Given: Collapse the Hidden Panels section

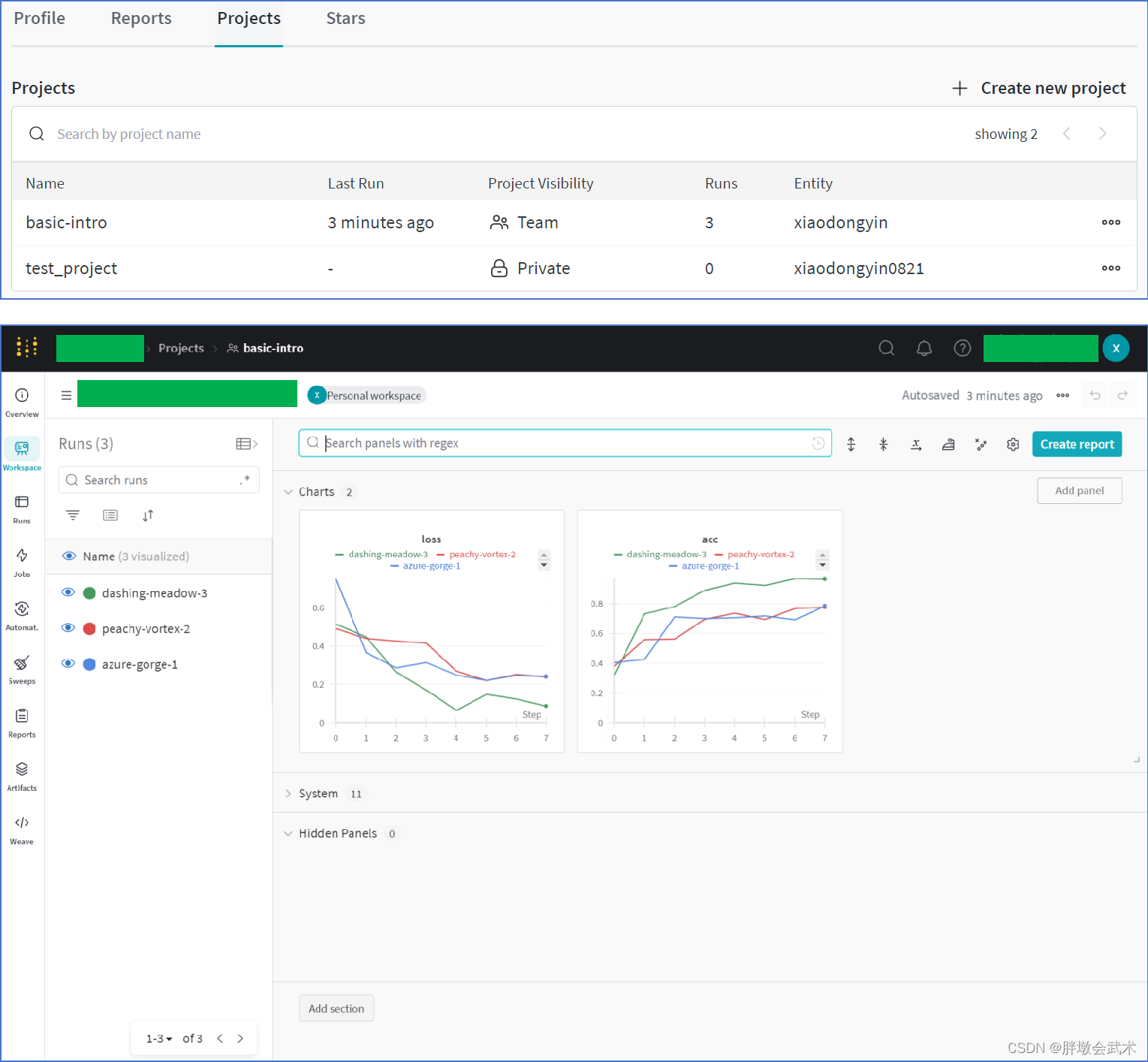Looking at the screenshot, I should 288,834.
